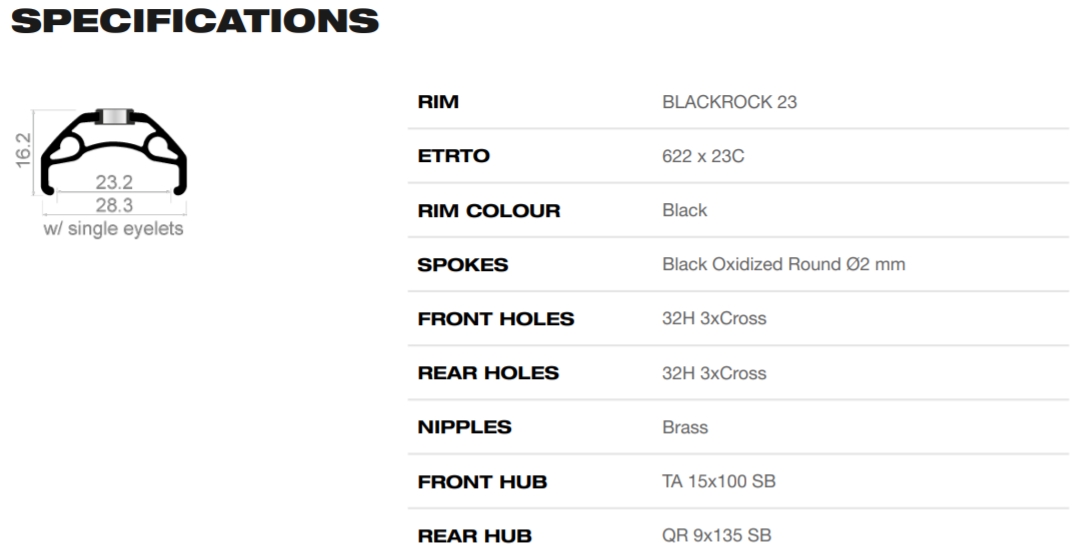Click the FRONT HUB label
Screen dimensions: 1088x554
coord(482,481)
